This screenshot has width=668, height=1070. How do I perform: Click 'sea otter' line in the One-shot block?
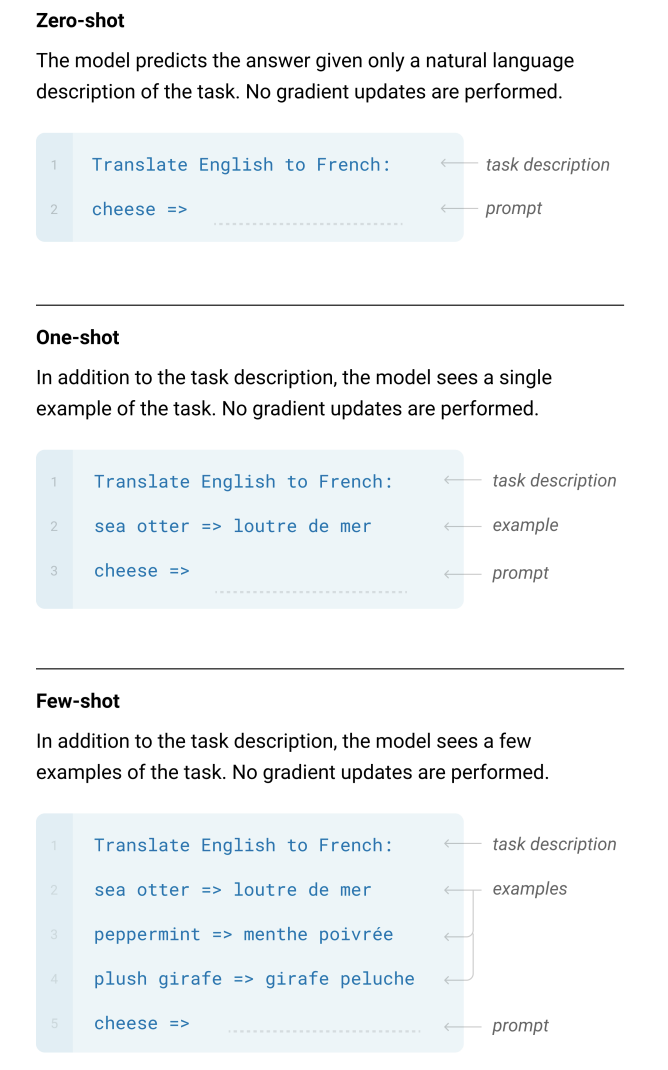point(232,526)
